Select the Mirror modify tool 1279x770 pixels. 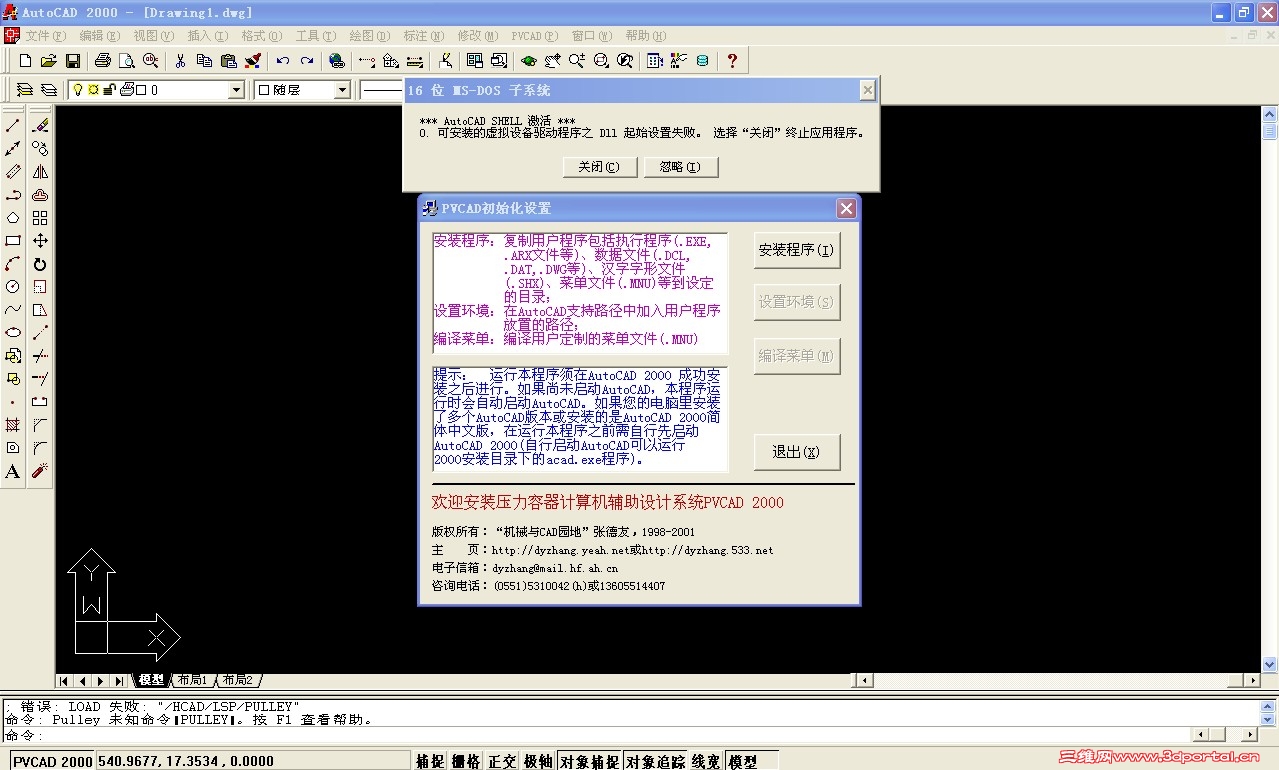pos(40,172)
